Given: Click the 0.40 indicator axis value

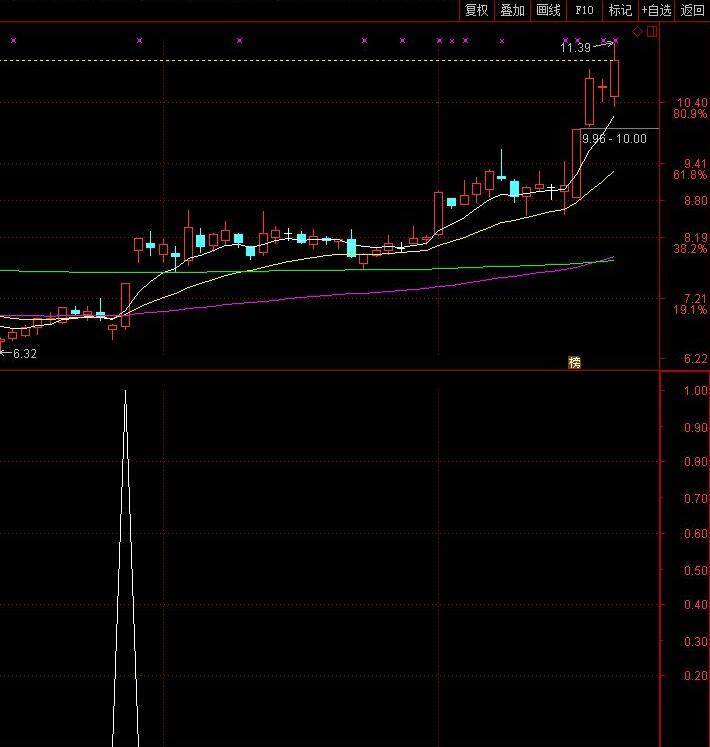Looking at the screenshot, I should (696, 605).
